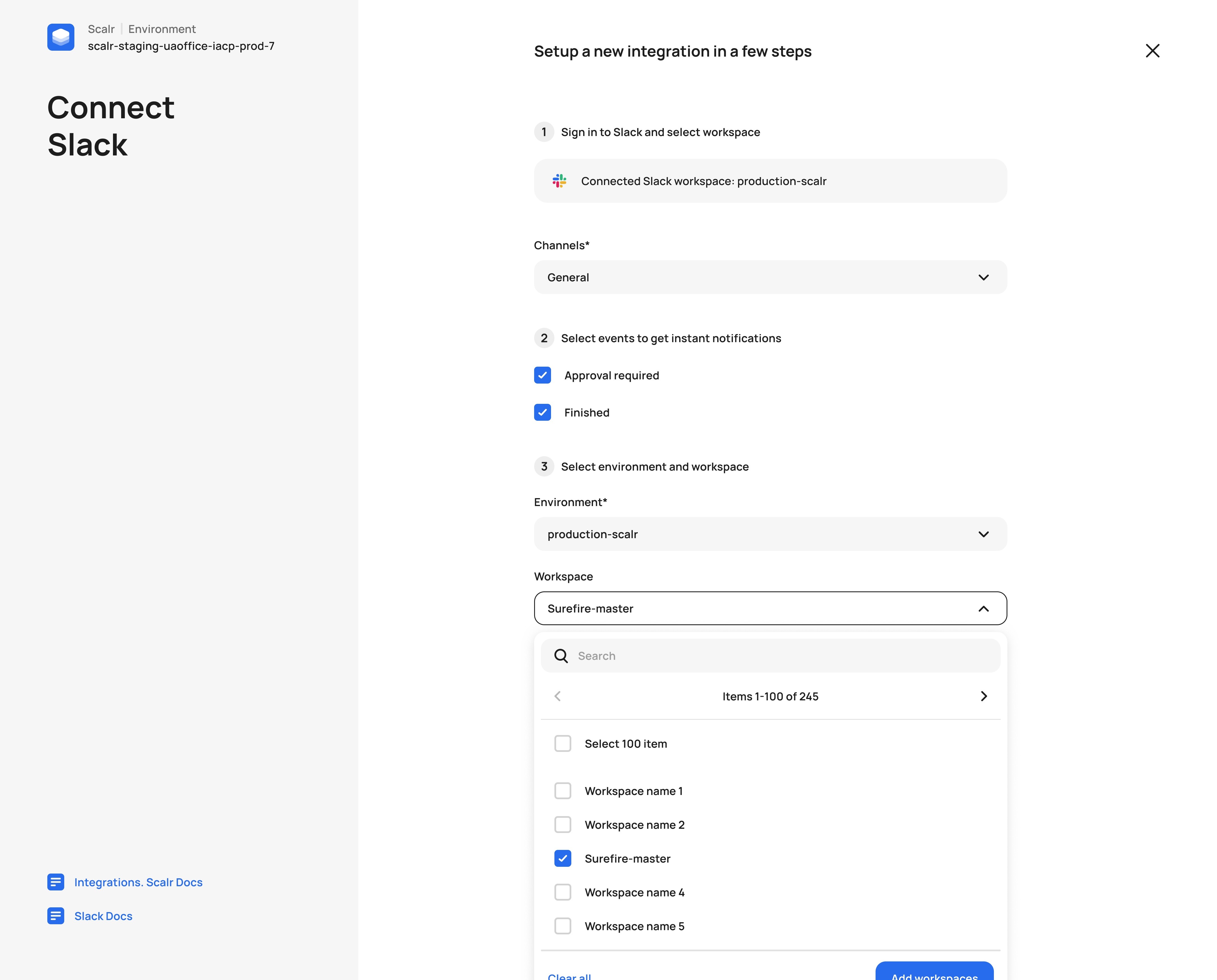Choose Workspace name 4 in list
The image size is (1217, 980).
[x=563, y=892]
